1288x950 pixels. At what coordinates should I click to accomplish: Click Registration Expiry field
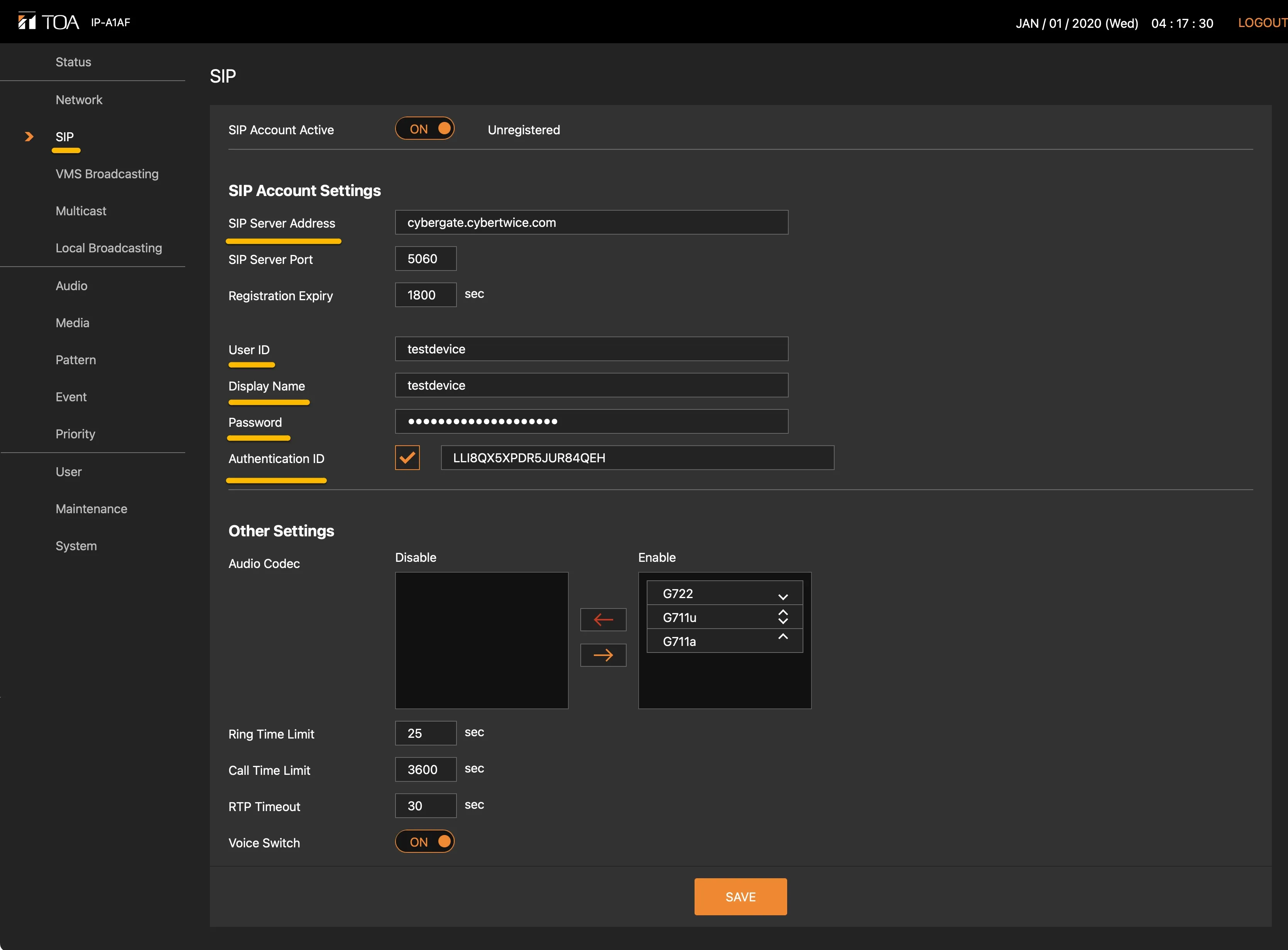pyautogui.click(x=426, y=295)
